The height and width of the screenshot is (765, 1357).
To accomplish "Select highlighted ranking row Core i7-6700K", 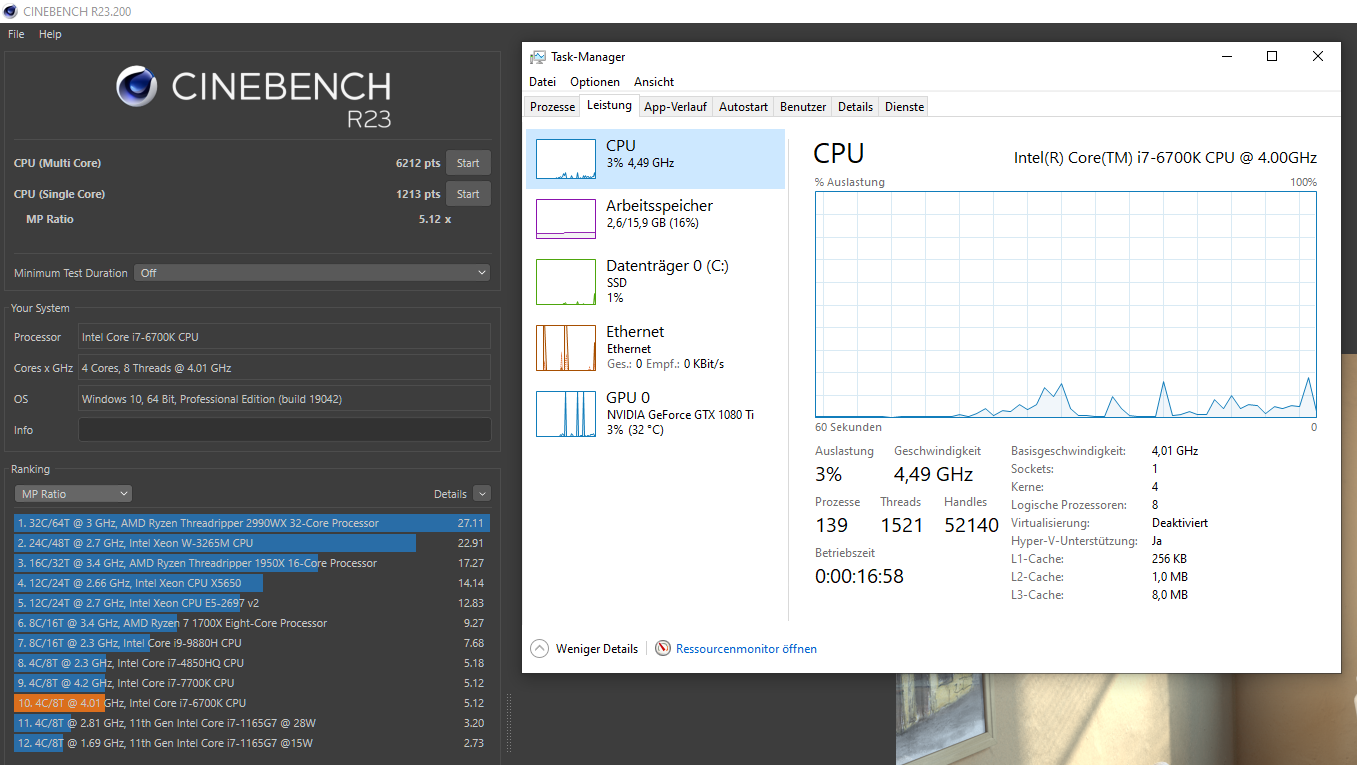I will (252, 703).
